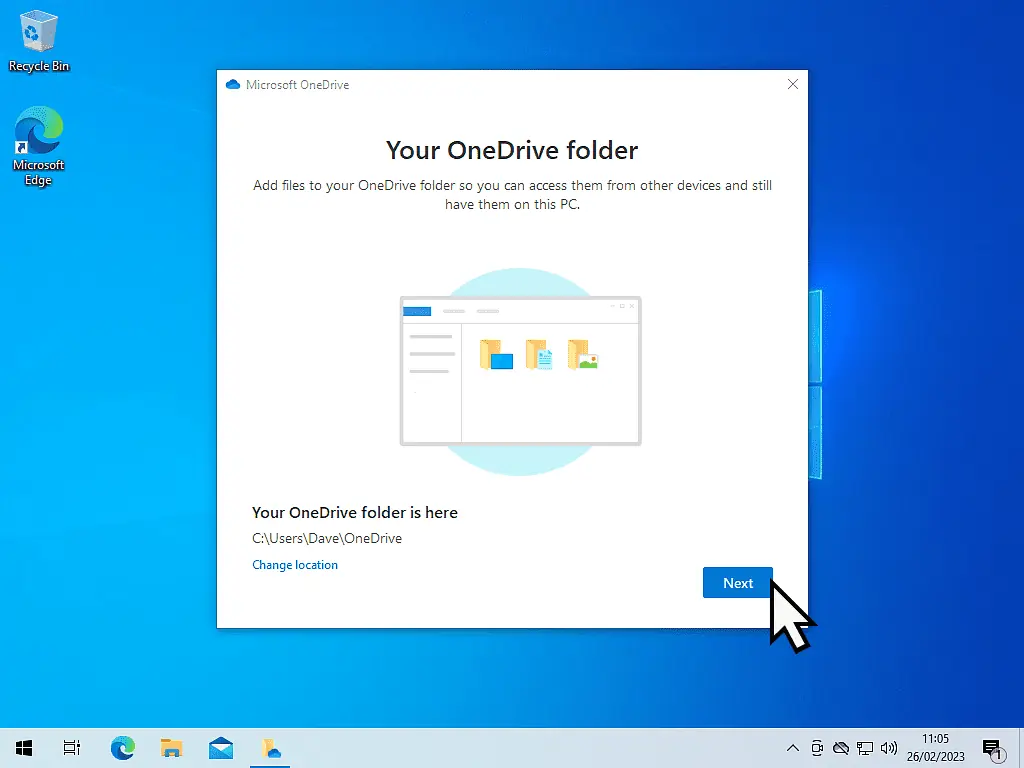The image size is (1024, 768).
Task: Open File Explorer from the taskbar
Action: [x=171, y=747]
